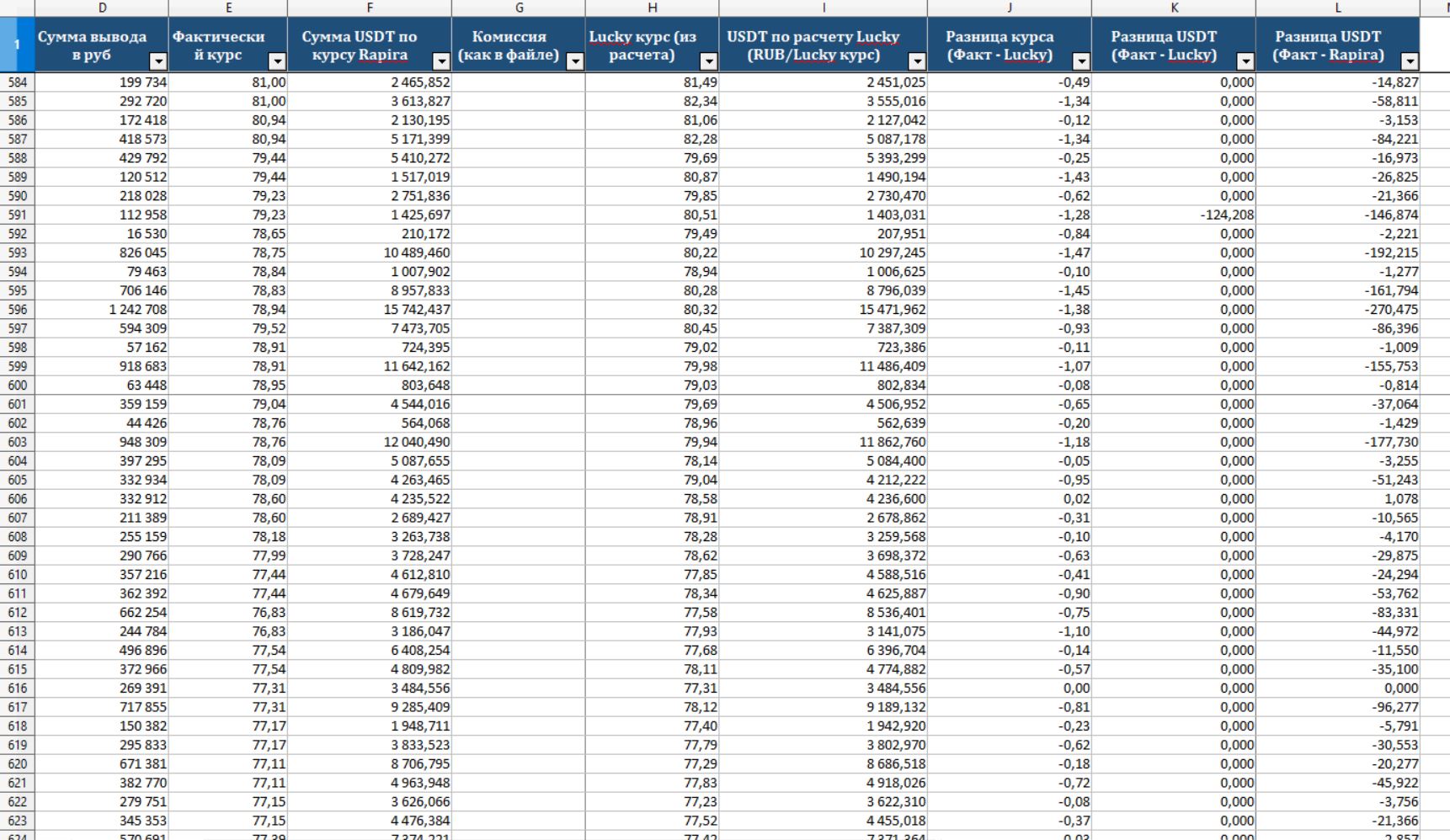The image size is (1450, 840).
Task: Select column D header
Action: point(102,8)
